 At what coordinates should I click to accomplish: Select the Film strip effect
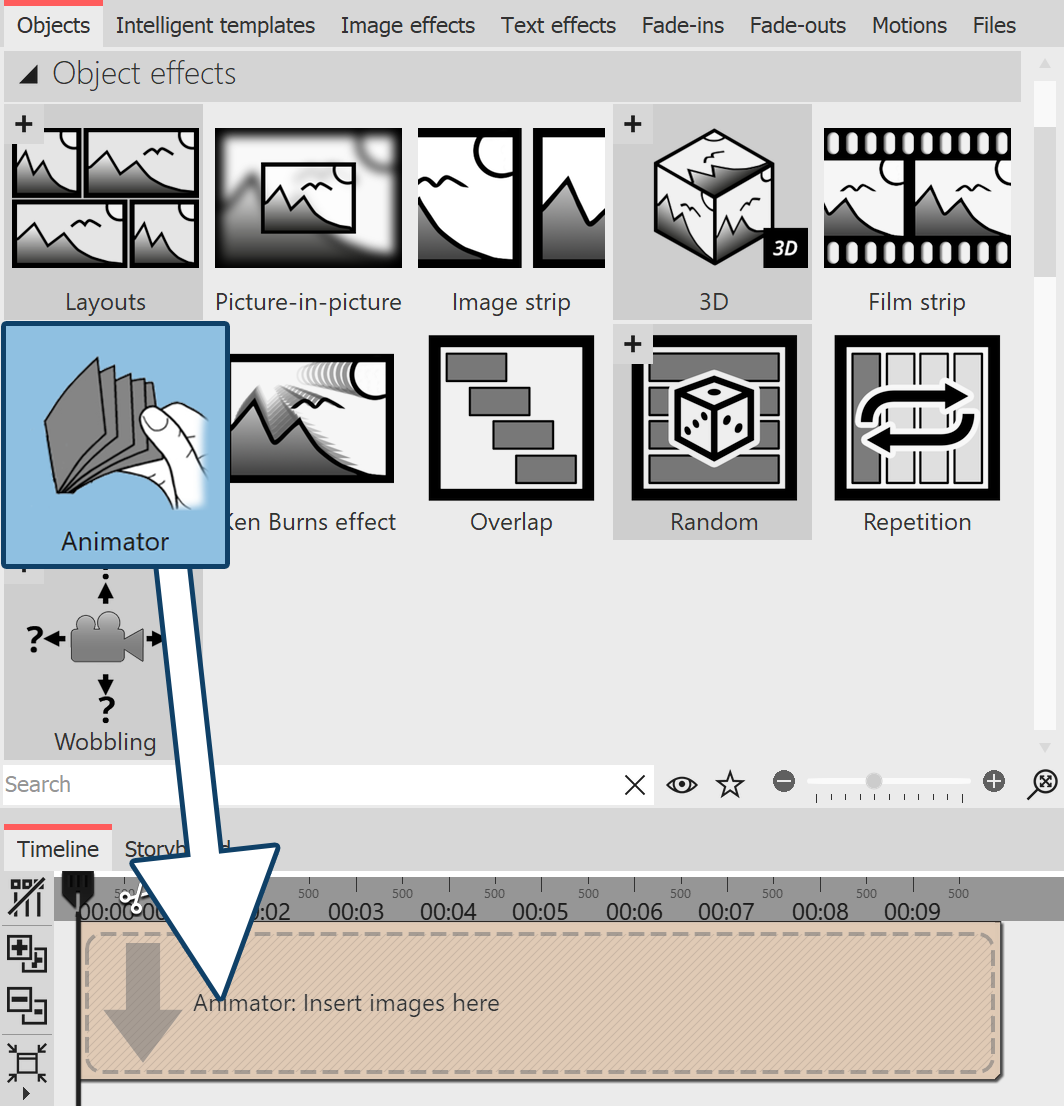916,197
